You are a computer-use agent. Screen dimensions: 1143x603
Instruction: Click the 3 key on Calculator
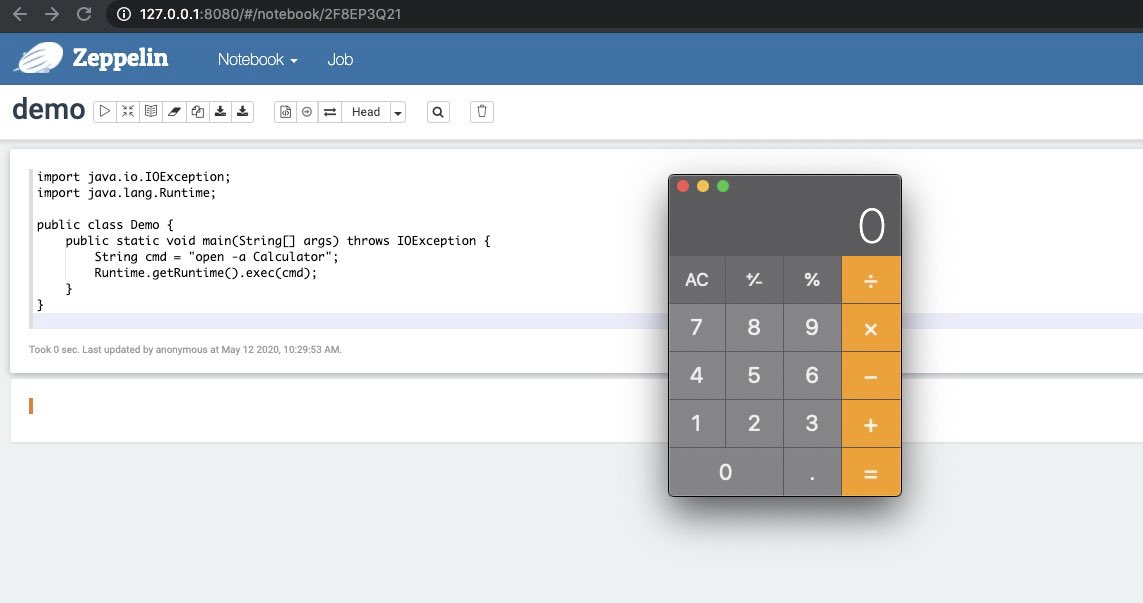pyautogui.click(x=812, y=424)
